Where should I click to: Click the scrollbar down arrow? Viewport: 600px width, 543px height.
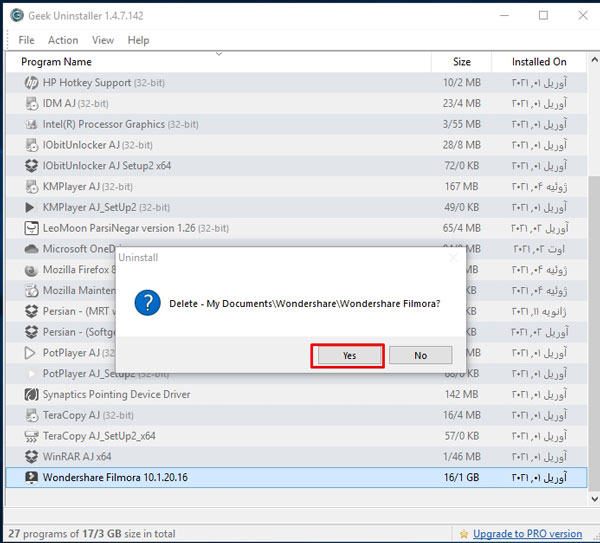pos(594,499)
